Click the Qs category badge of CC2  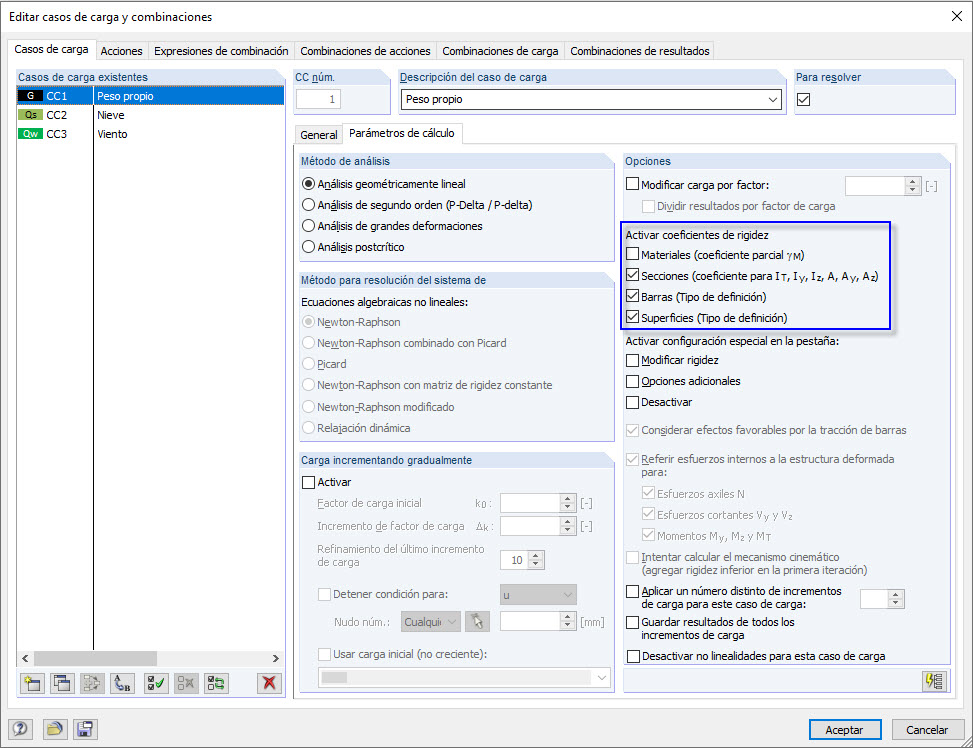30,115
